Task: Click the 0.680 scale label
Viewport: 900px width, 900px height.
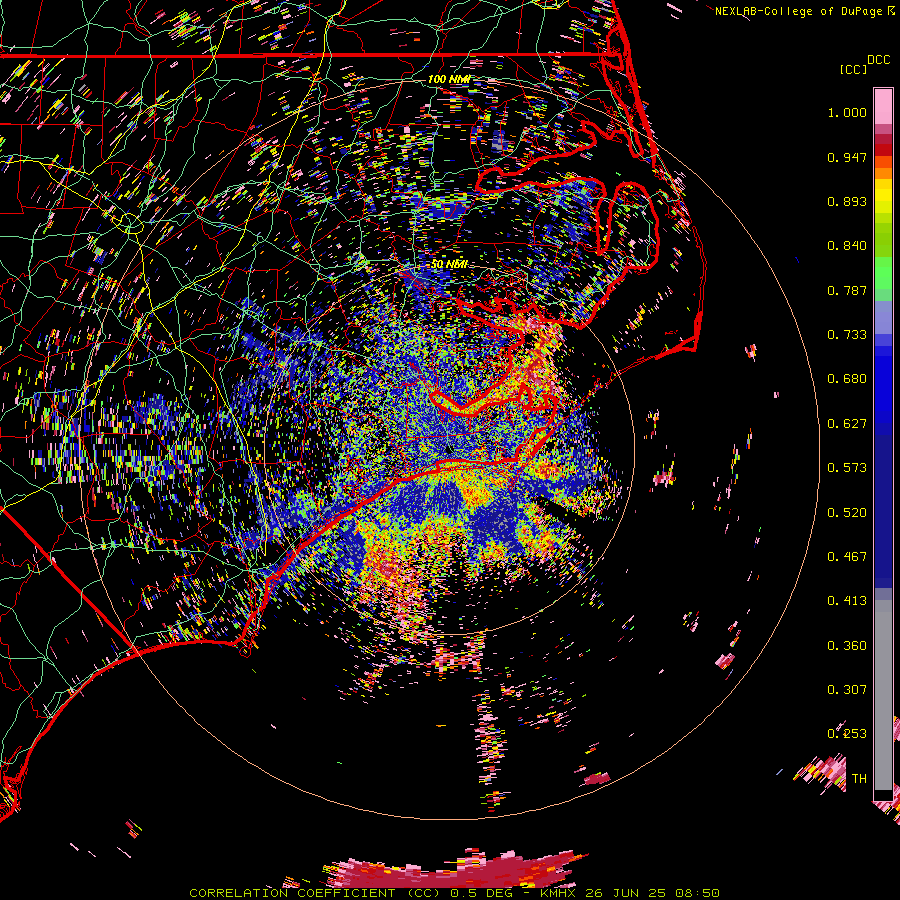Action: point(847,379)
